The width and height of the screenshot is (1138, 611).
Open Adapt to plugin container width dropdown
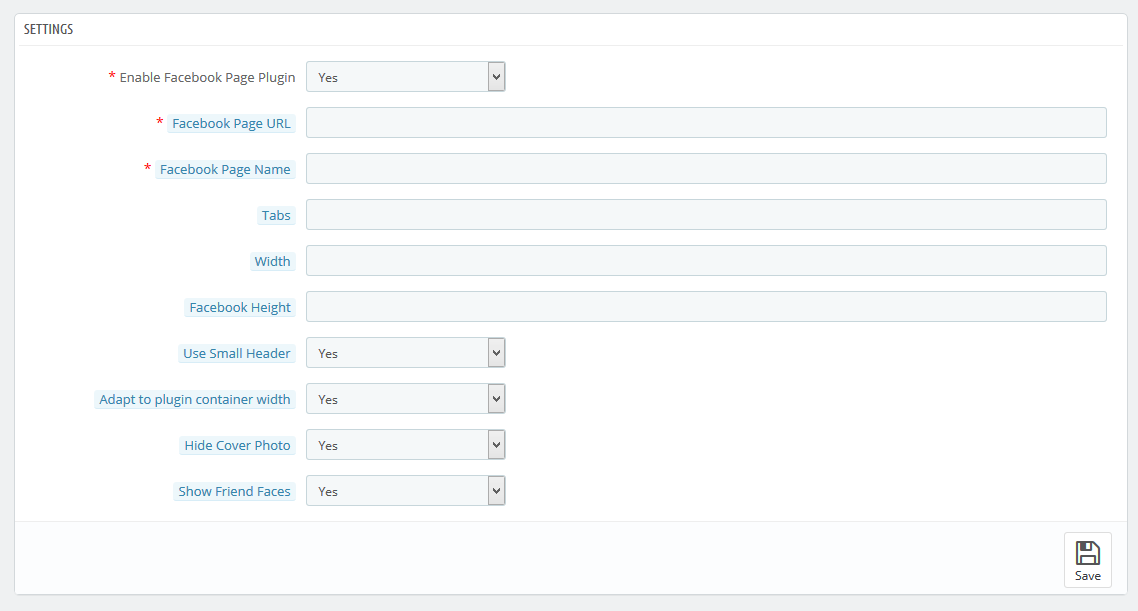pos(405,399)
